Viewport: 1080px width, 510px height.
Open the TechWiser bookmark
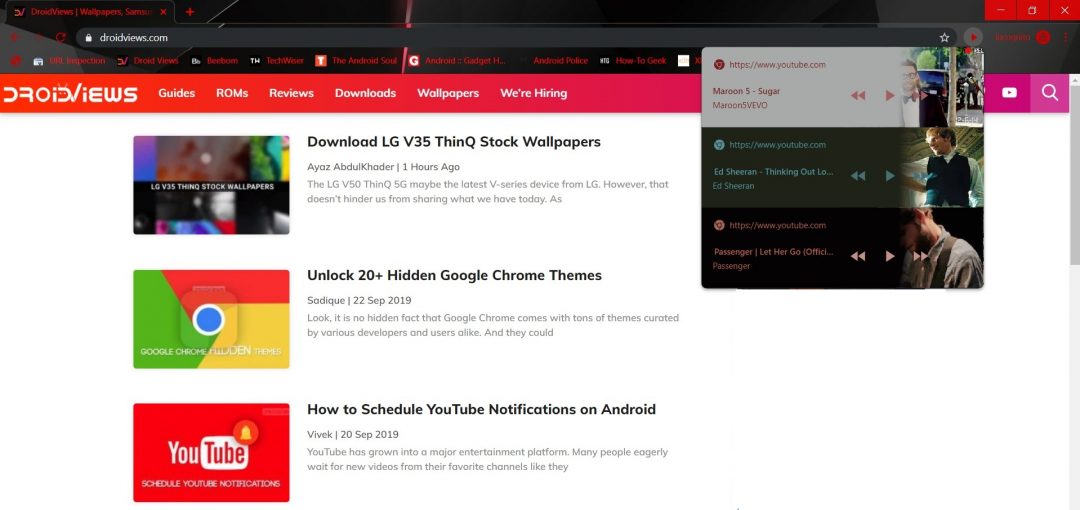coord(277,61)
